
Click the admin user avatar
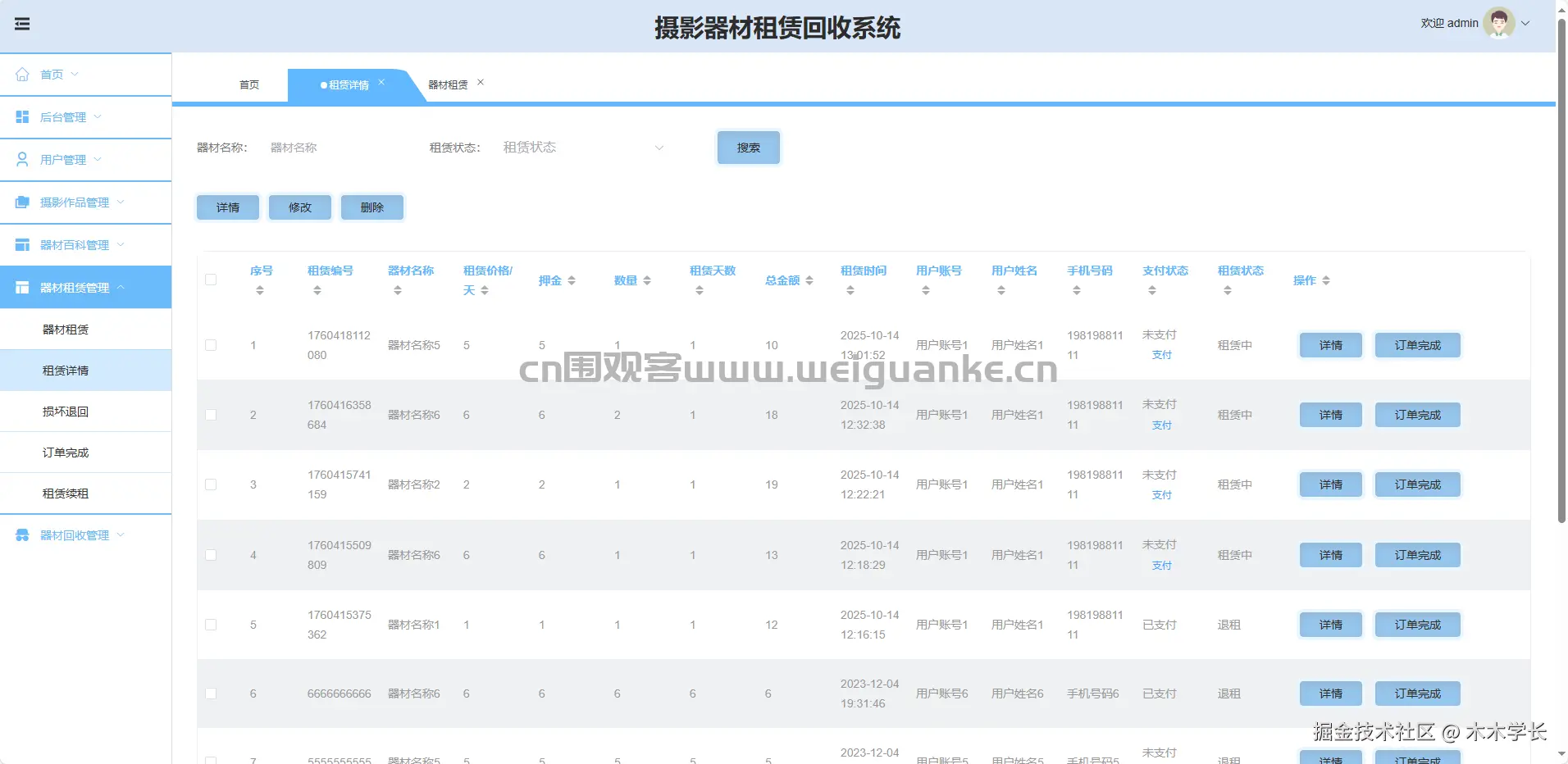click(1498, 23)
